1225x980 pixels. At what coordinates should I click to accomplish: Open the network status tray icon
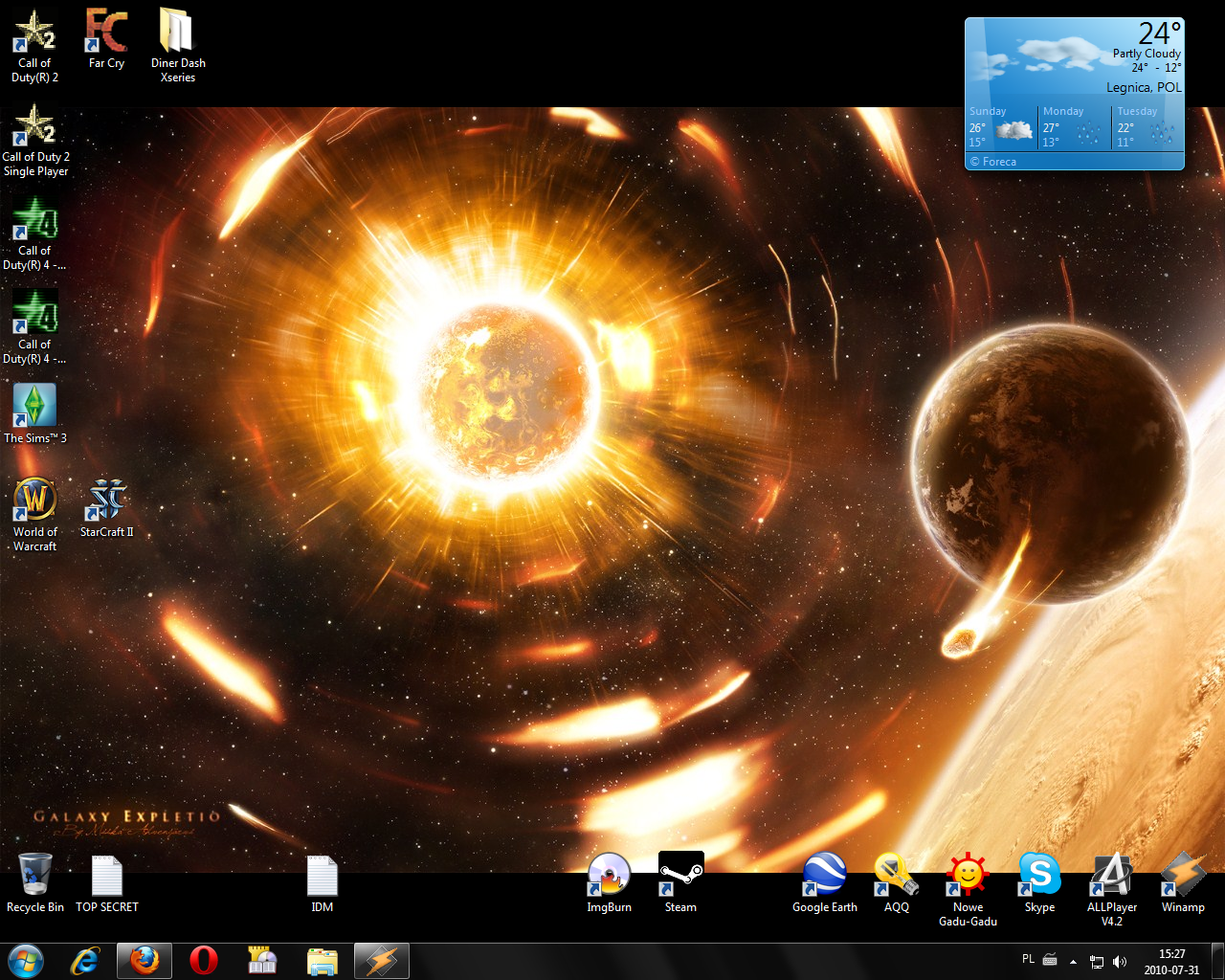pyautogui.click(x=1097, y=962)
